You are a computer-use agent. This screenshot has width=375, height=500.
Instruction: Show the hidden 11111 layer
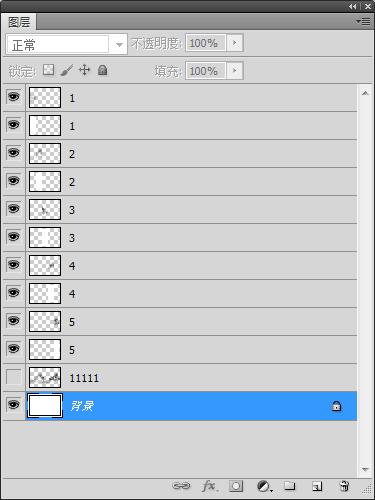pos(14,377)
